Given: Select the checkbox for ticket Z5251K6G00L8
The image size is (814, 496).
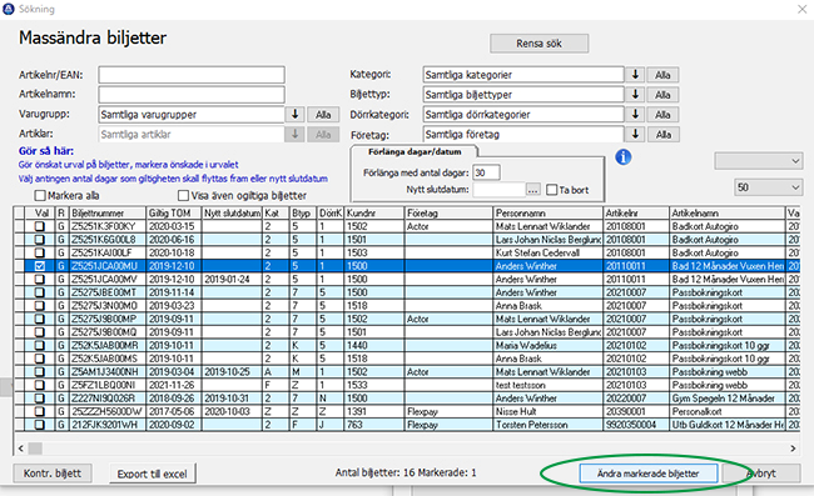Looking at the screenshot, I should tap(39, 240).
